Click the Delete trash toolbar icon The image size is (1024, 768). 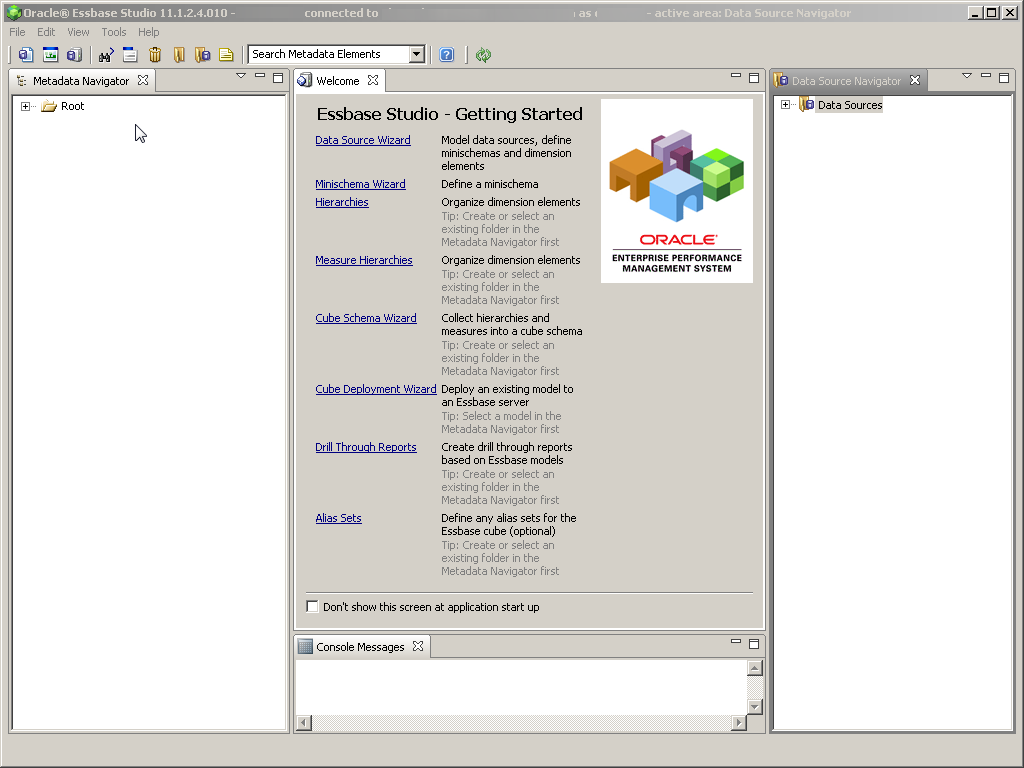click(x=155, y=54)
